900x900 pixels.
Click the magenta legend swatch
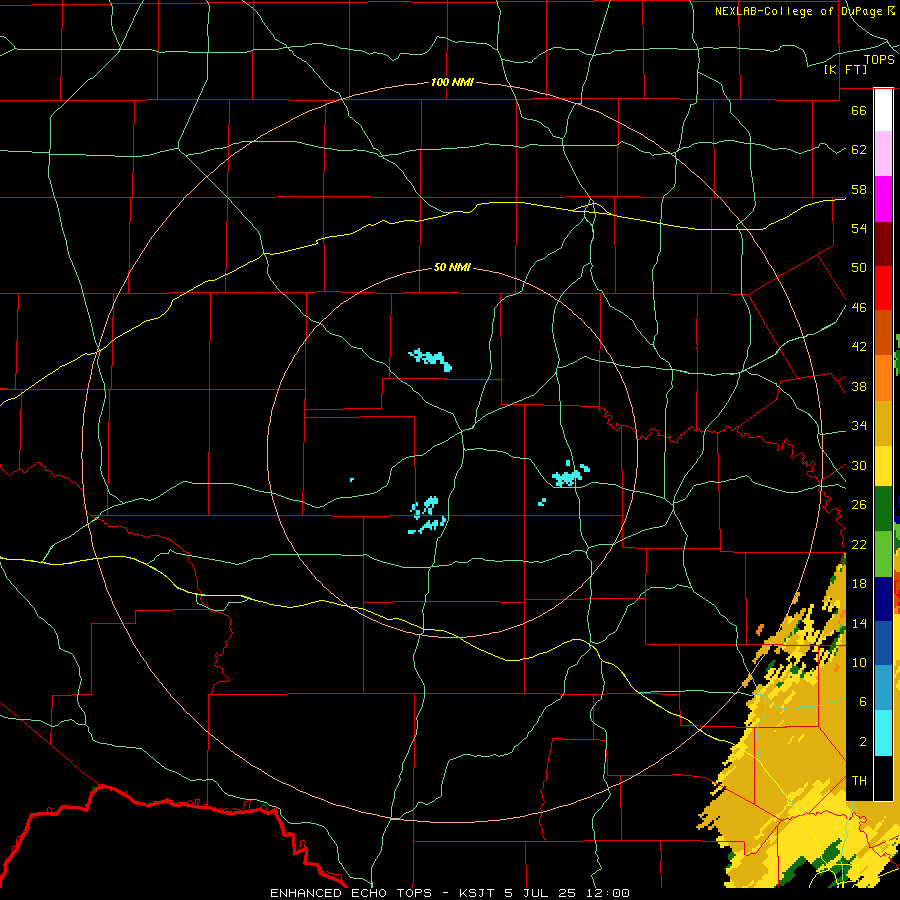click(883, 199)
